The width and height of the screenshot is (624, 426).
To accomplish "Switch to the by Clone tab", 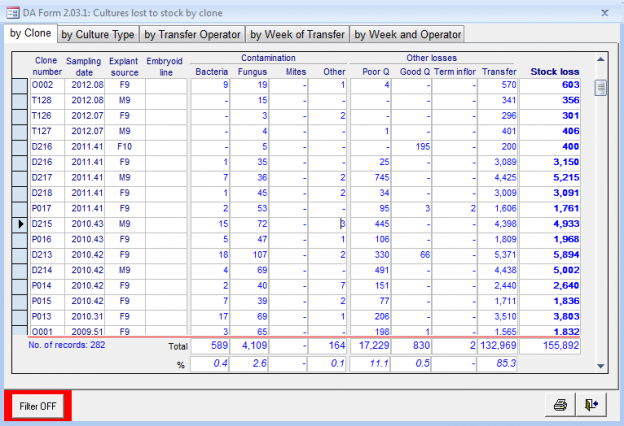I will tap(30, 33).
